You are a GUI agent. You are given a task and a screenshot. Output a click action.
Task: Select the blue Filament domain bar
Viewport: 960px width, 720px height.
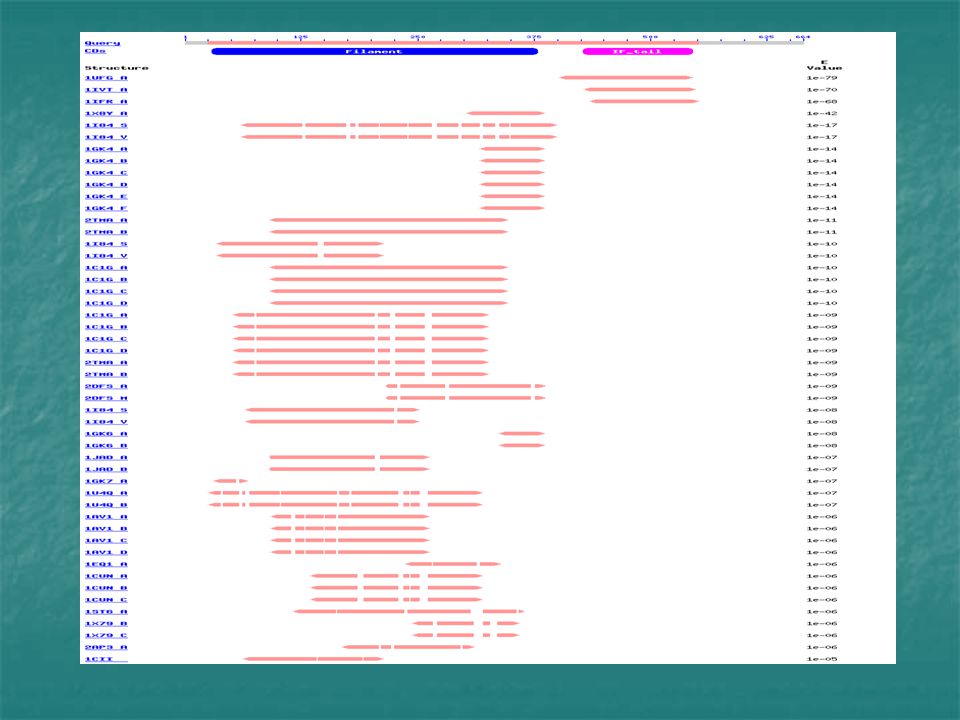[x=375, y=51]
